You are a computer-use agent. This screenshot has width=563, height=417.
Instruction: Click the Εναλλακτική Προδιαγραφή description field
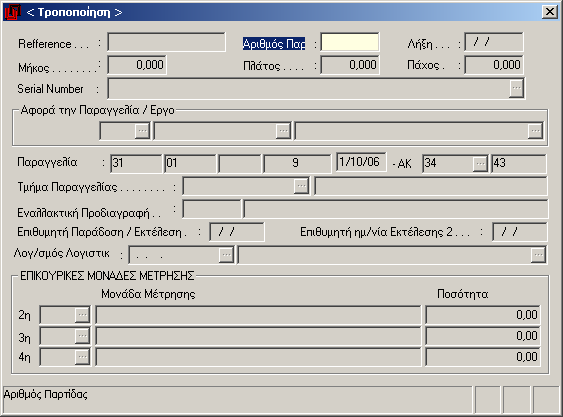tap(396, 209)
